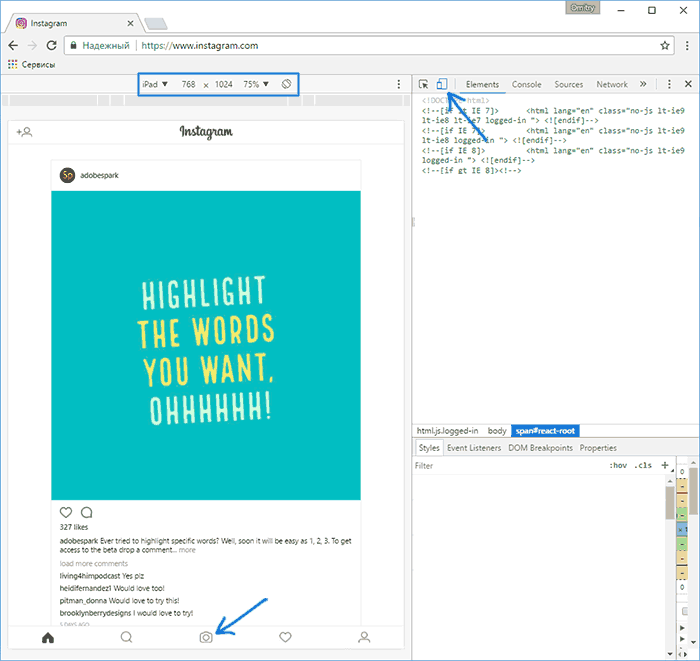
Task: Open the 75% zoom dropdown
Action: tap(256, 85)
